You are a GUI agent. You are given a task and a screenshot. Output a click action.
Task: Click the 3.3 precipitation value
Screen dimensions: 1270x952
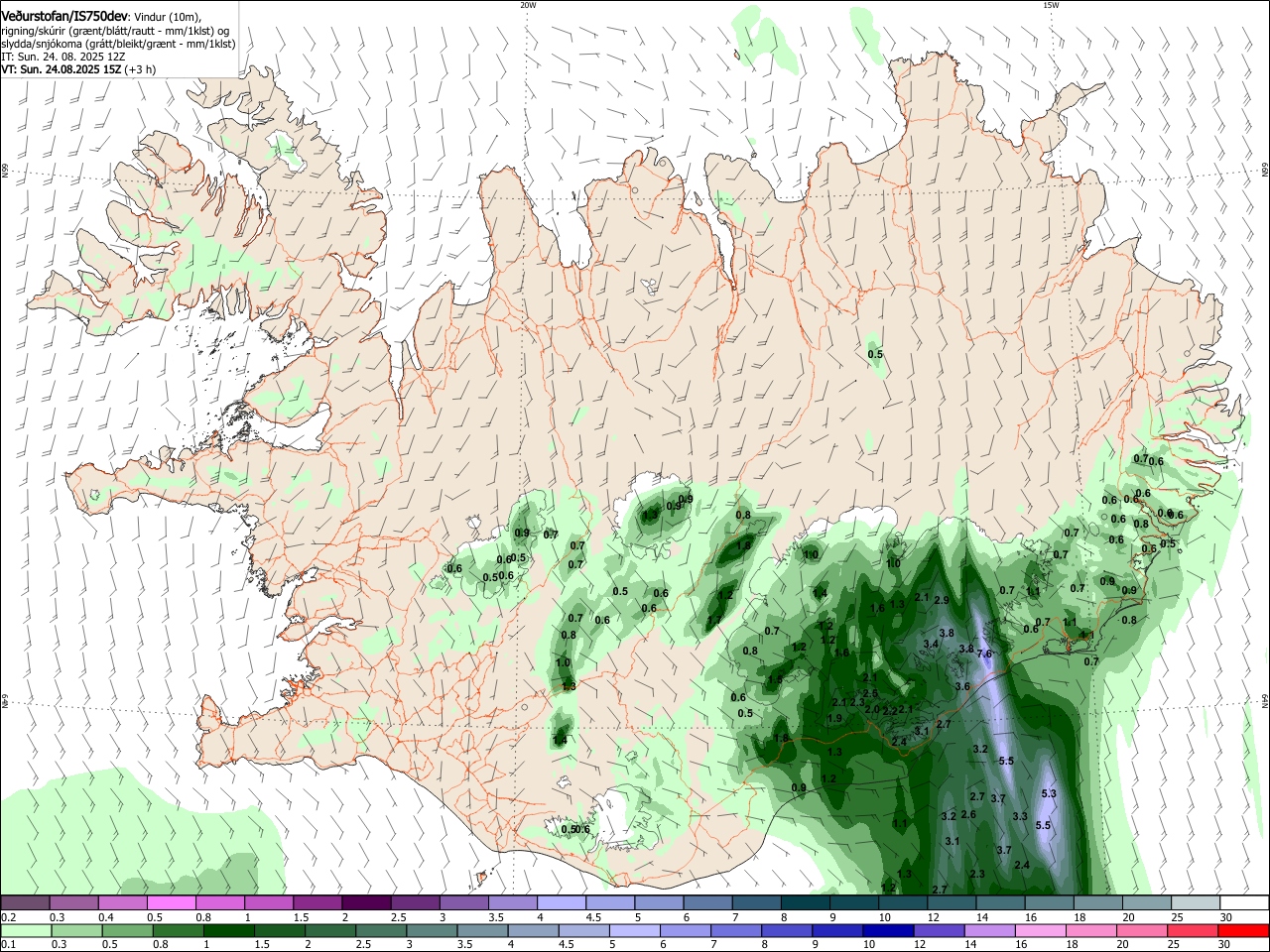(1020, 816)
